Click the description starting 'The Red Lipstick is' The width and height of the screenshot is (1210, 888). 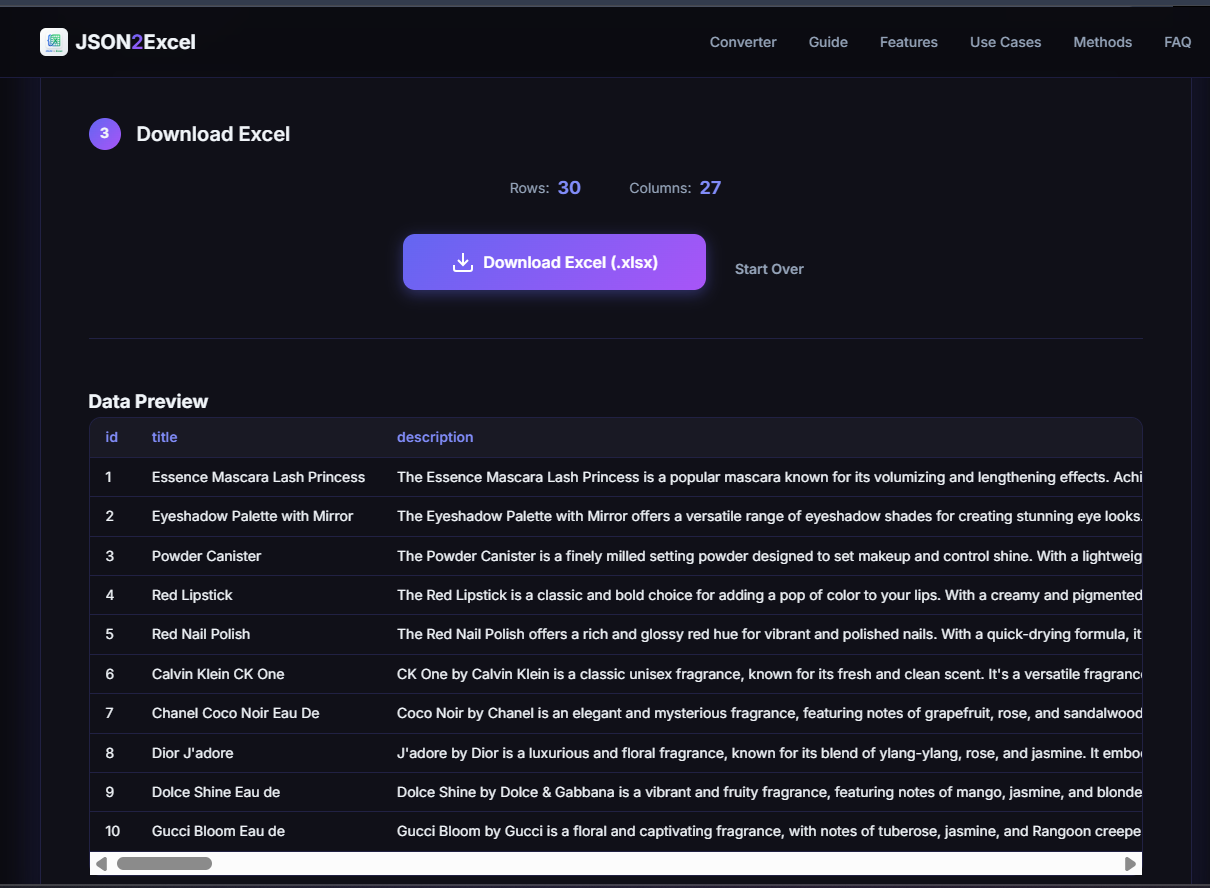pos(769,595)
